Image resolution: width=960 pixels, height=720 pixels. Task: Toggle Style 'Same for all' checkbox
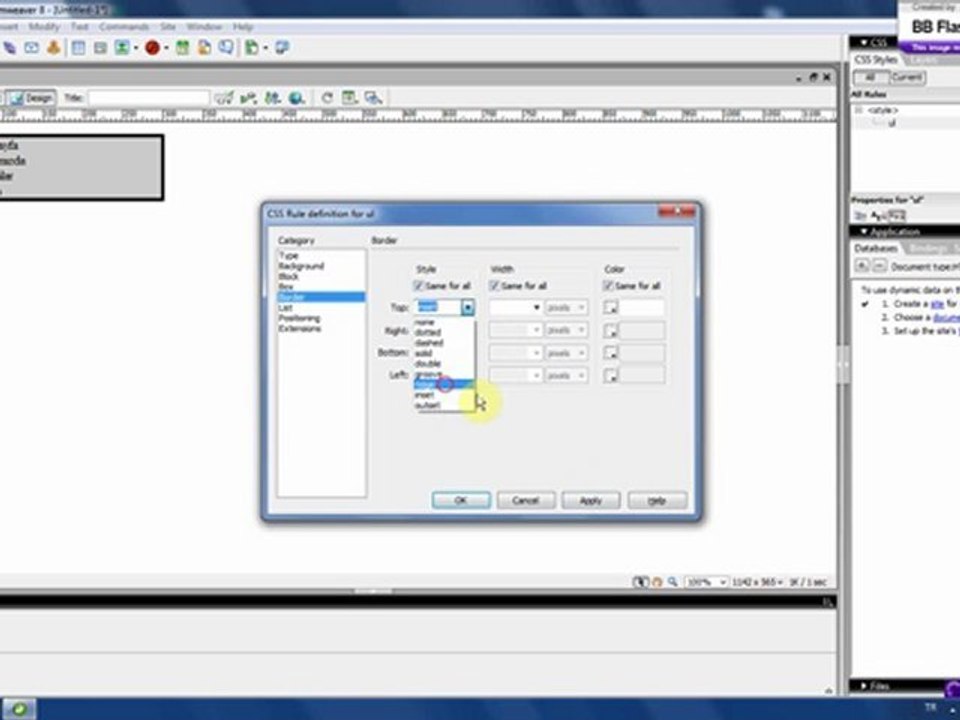419,285
